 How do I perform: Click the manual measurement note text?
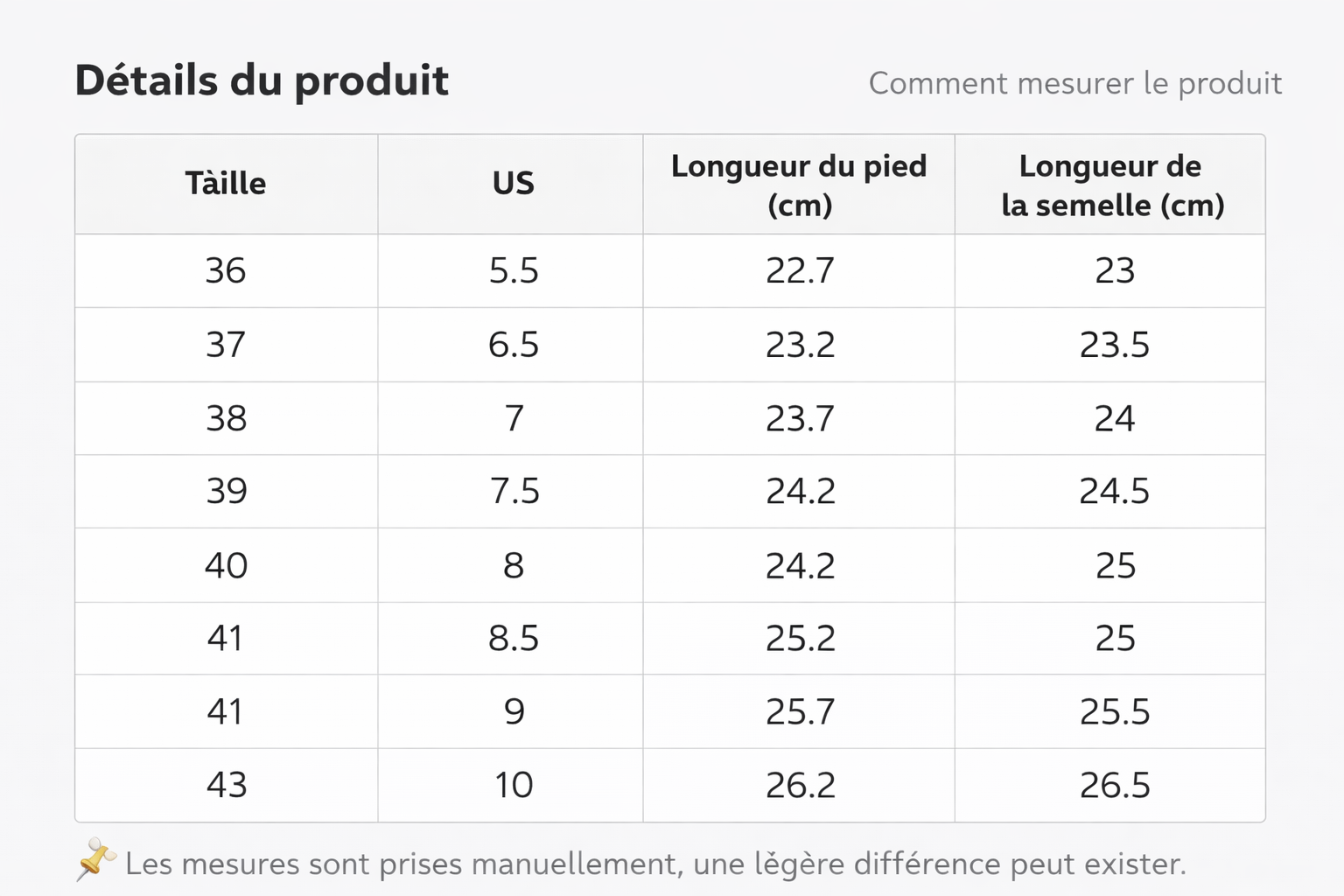[x=655, y=864]
